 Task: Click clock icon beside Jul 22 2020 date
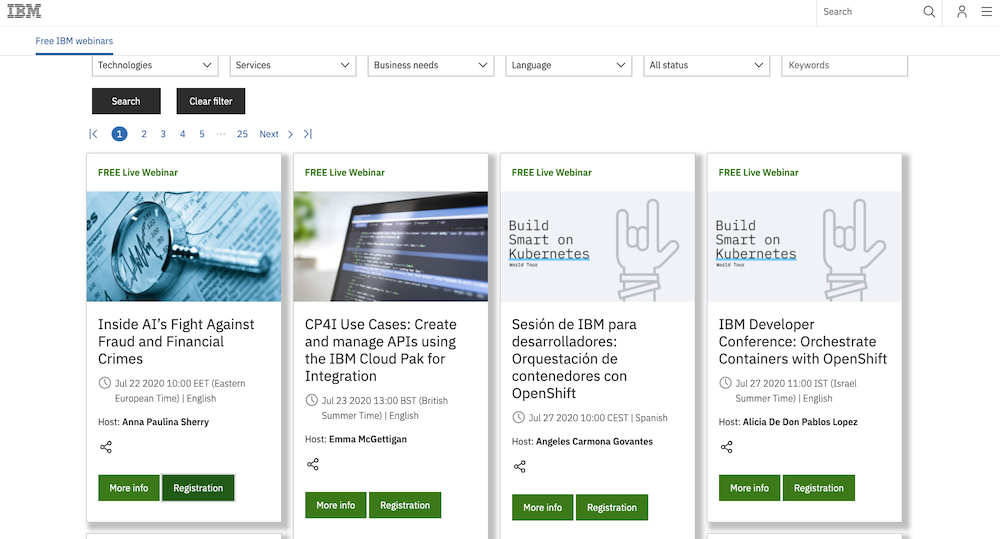tap(105, 383)
